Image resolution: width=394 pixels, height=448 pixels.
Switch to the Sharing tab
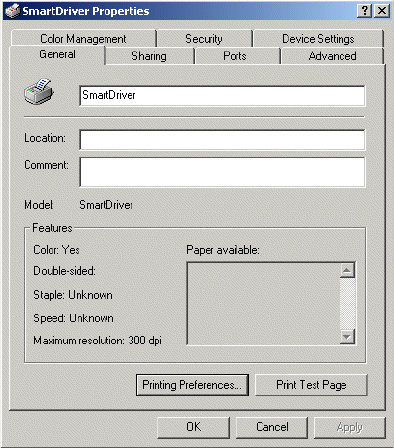tap(149, 56)
